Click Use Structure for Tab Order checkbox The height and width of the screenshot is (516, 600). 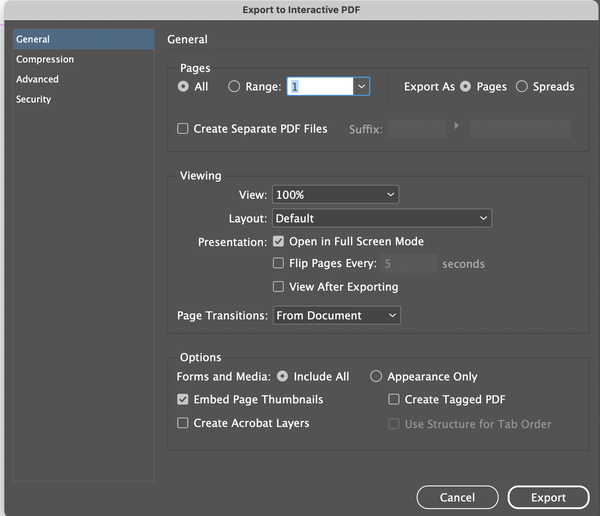point(394,424)
